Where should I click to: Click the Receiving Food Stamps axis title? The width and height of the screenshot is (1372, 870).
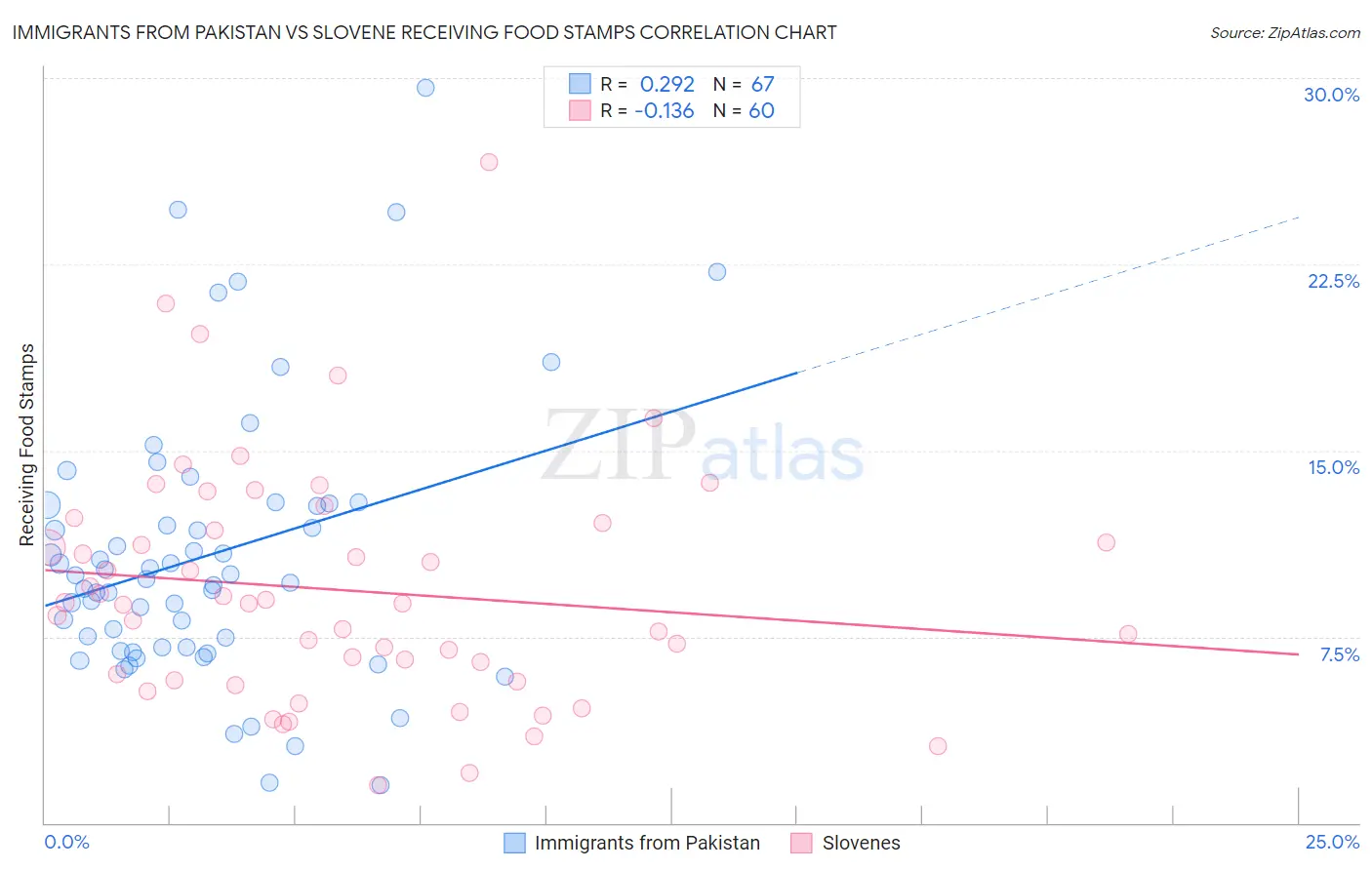(x=27, y=445)
